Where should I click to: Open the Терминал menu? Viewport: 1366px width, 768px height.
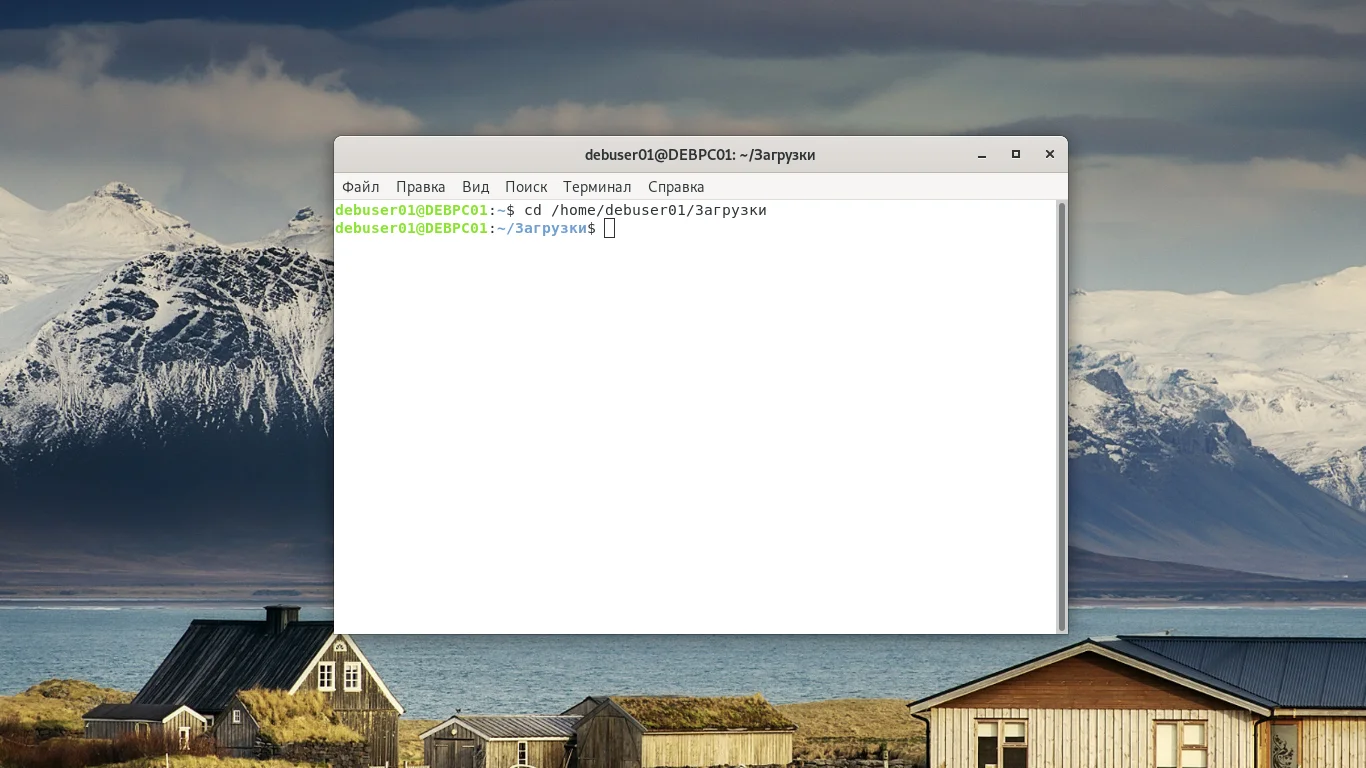coord(597,187)
